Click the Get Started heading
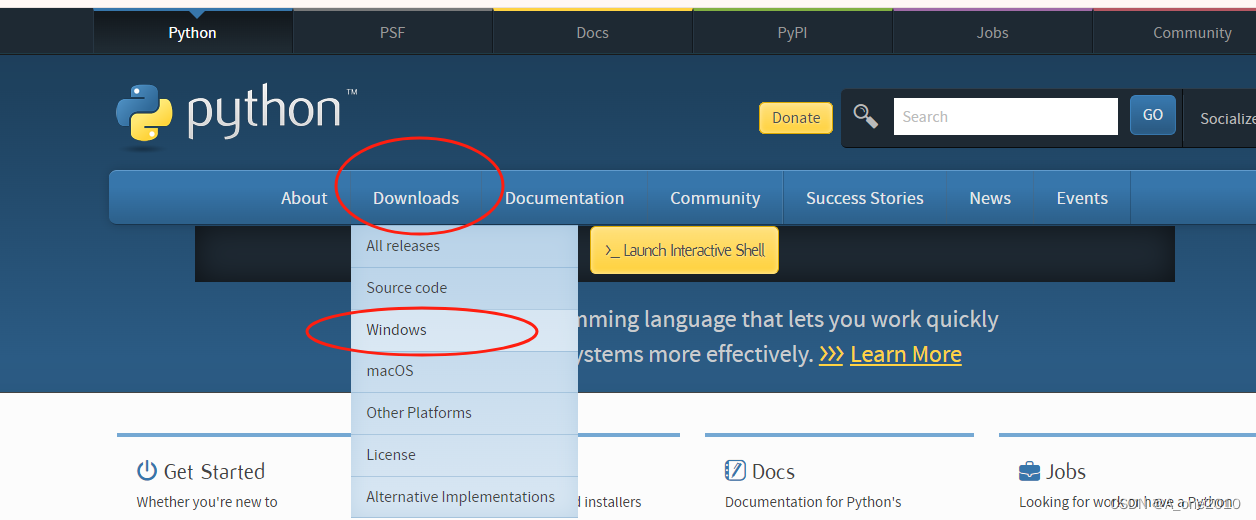1256x520 pixels. [214, 472]
